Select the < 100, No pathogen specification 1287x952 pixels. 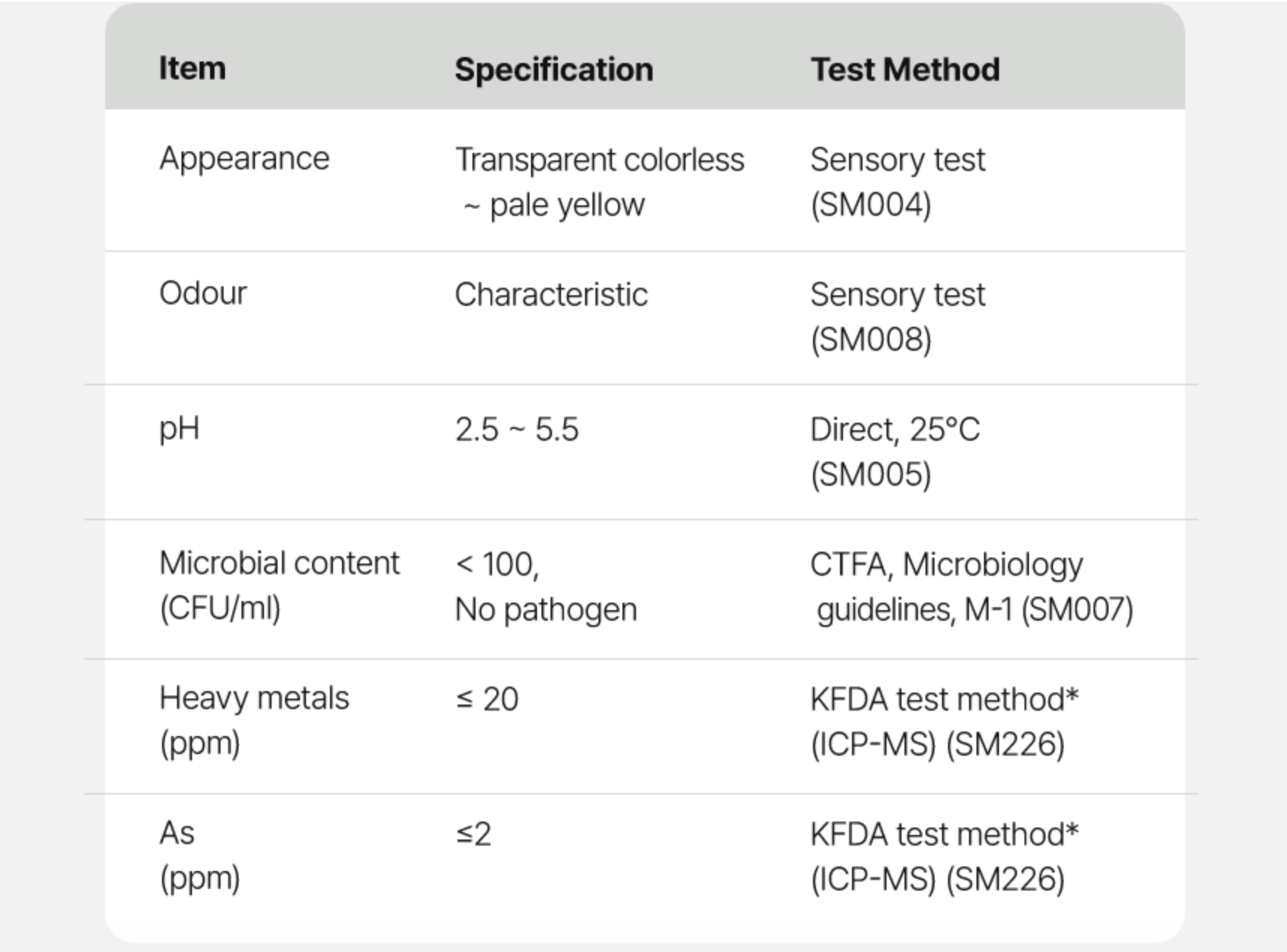(x=545, y=586)
